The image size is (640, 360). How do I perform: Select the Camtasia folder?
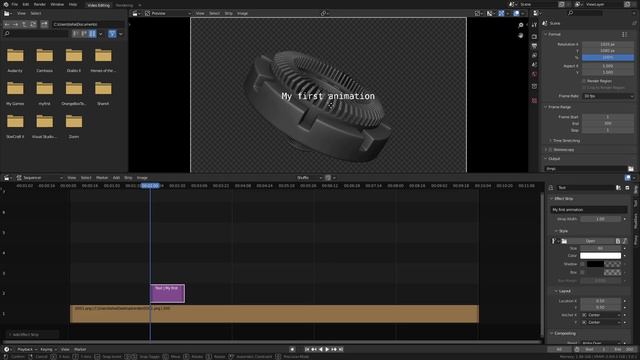click(x=44, y=60)
